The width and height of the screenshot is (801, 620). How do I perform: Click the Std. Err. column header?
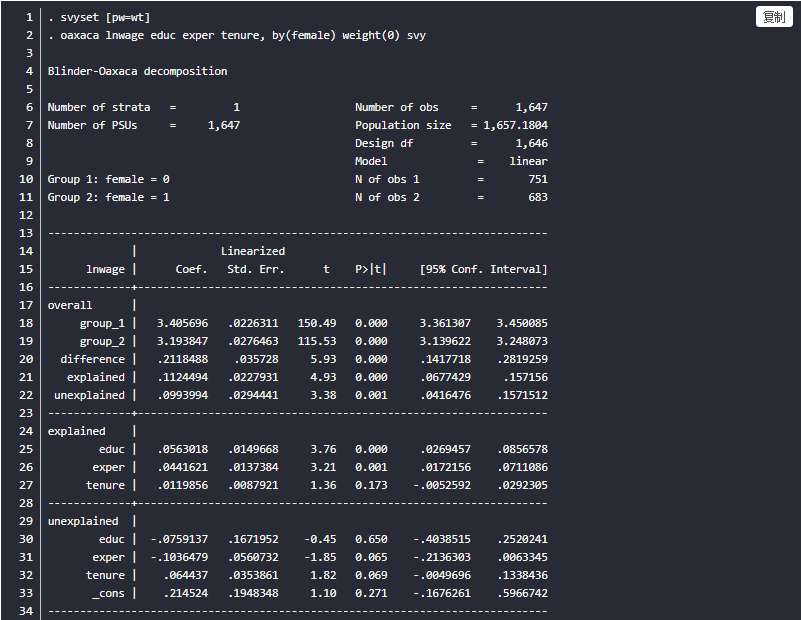click(255, 269)
